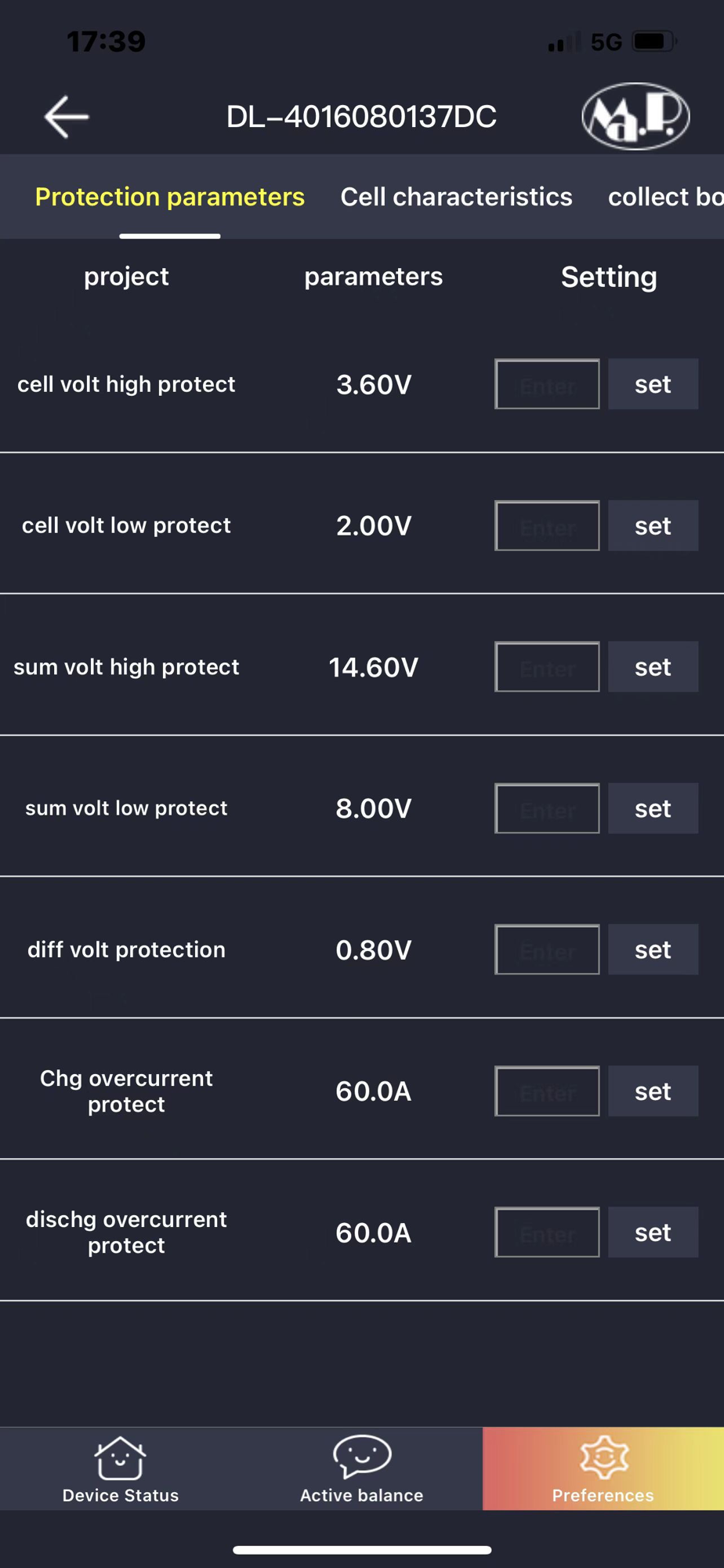Open the partially visible collect board tab
Screen dimensions: 724x1568
664,197
